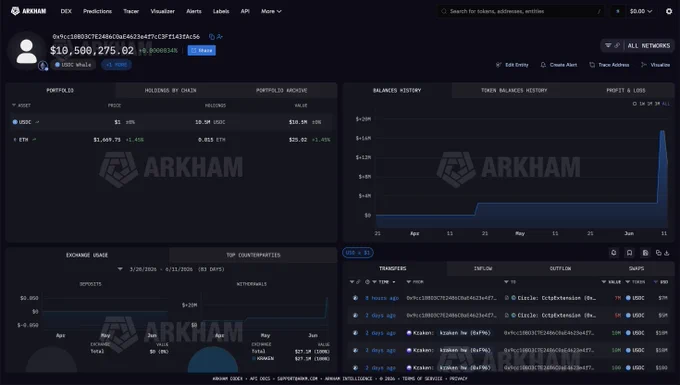Image resolution: width=680 pixels, height=385 pixels.
Task: Open the More menu dropdown
Action: point(271,11)
